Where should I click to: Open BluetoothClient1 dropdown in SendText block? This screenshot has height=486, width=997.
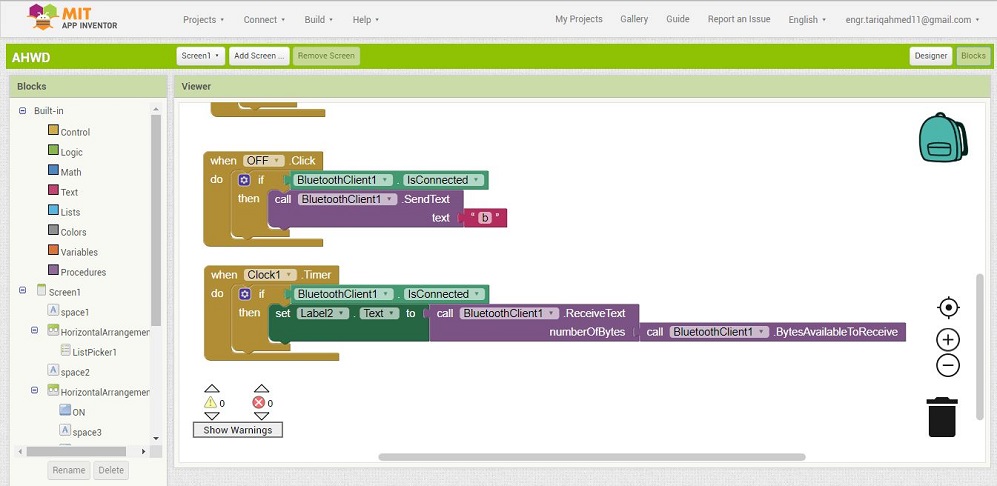[x=347, y=199]
